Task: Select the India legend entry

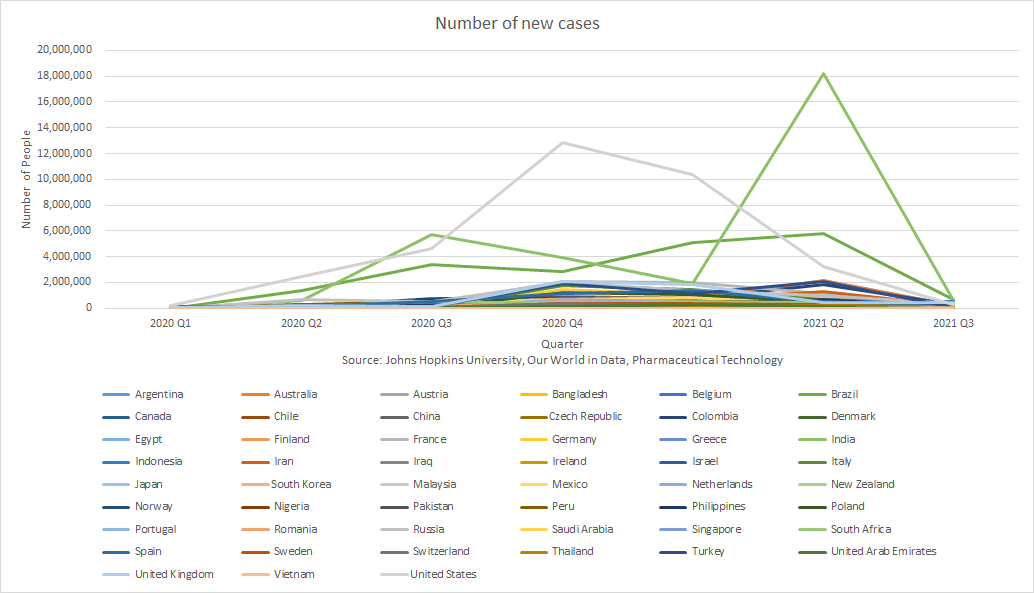Action: pyautogui.click(x=843, y=439)
